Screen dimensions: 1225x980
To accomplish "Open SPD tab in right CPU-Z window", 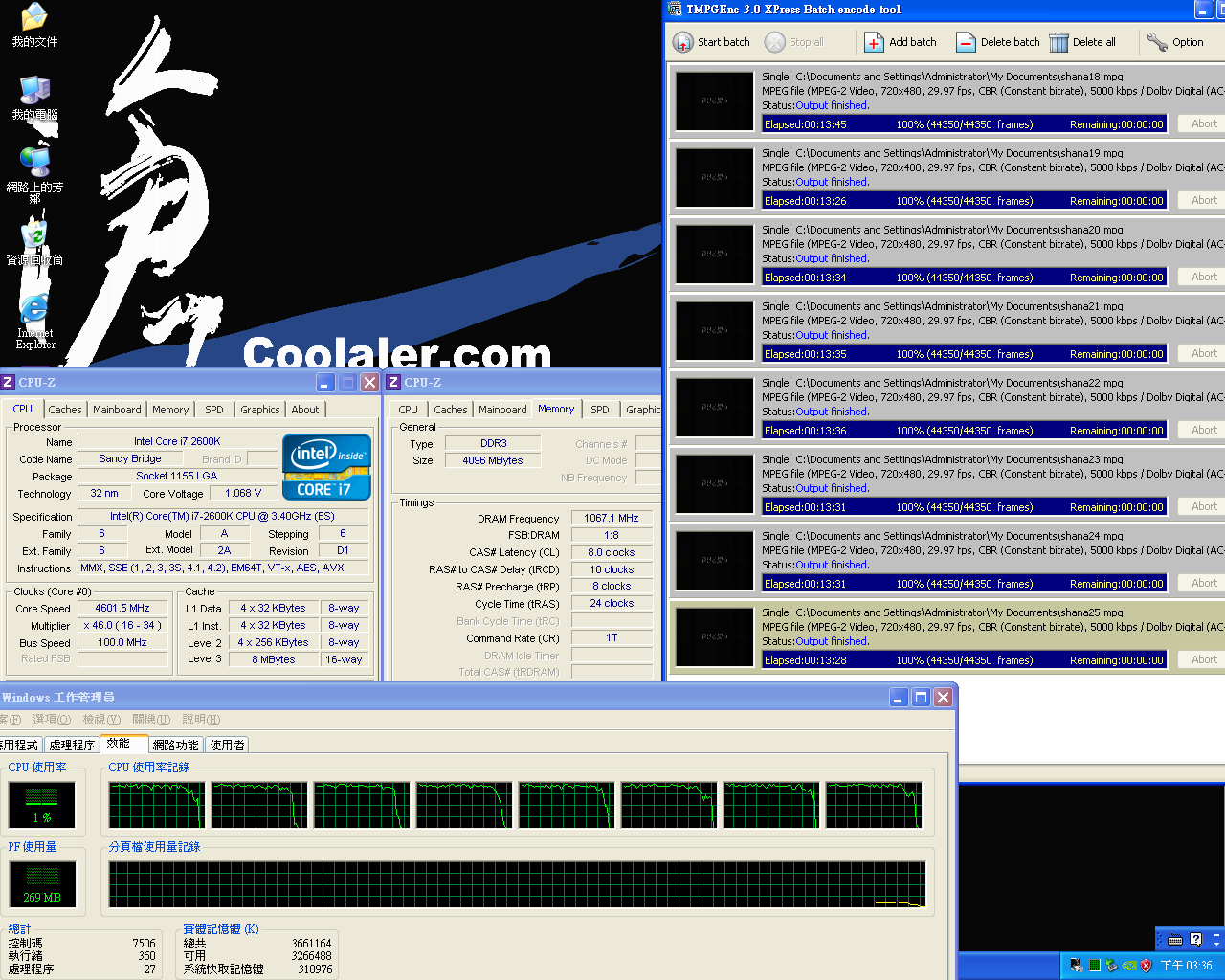I will [x=600, y=410].
